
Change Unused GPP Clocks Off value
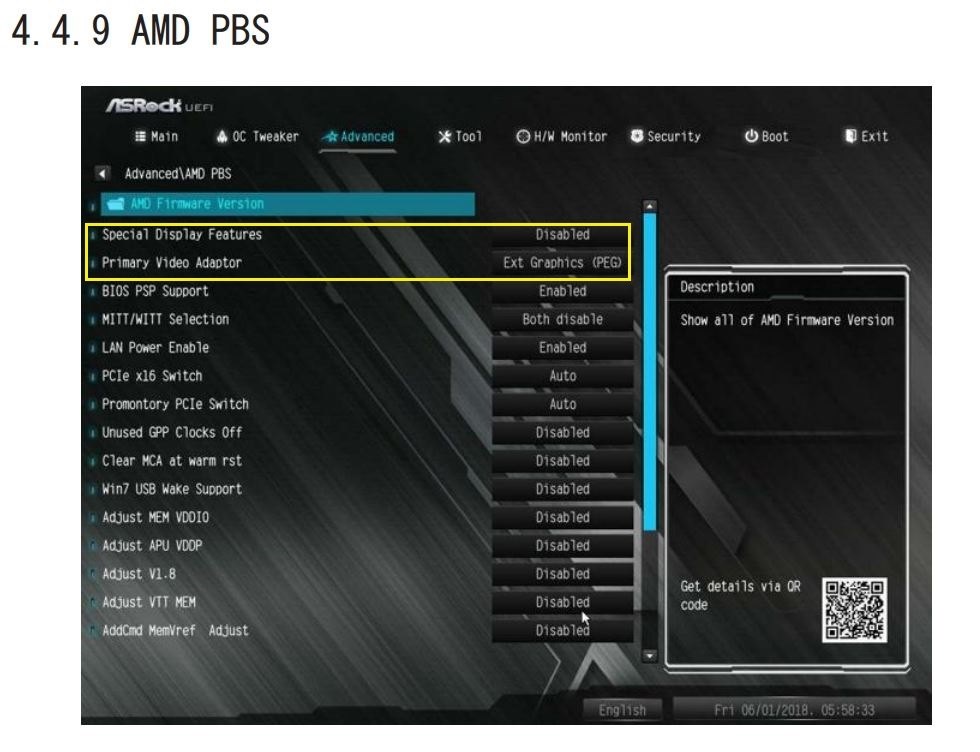pos(562,433)
